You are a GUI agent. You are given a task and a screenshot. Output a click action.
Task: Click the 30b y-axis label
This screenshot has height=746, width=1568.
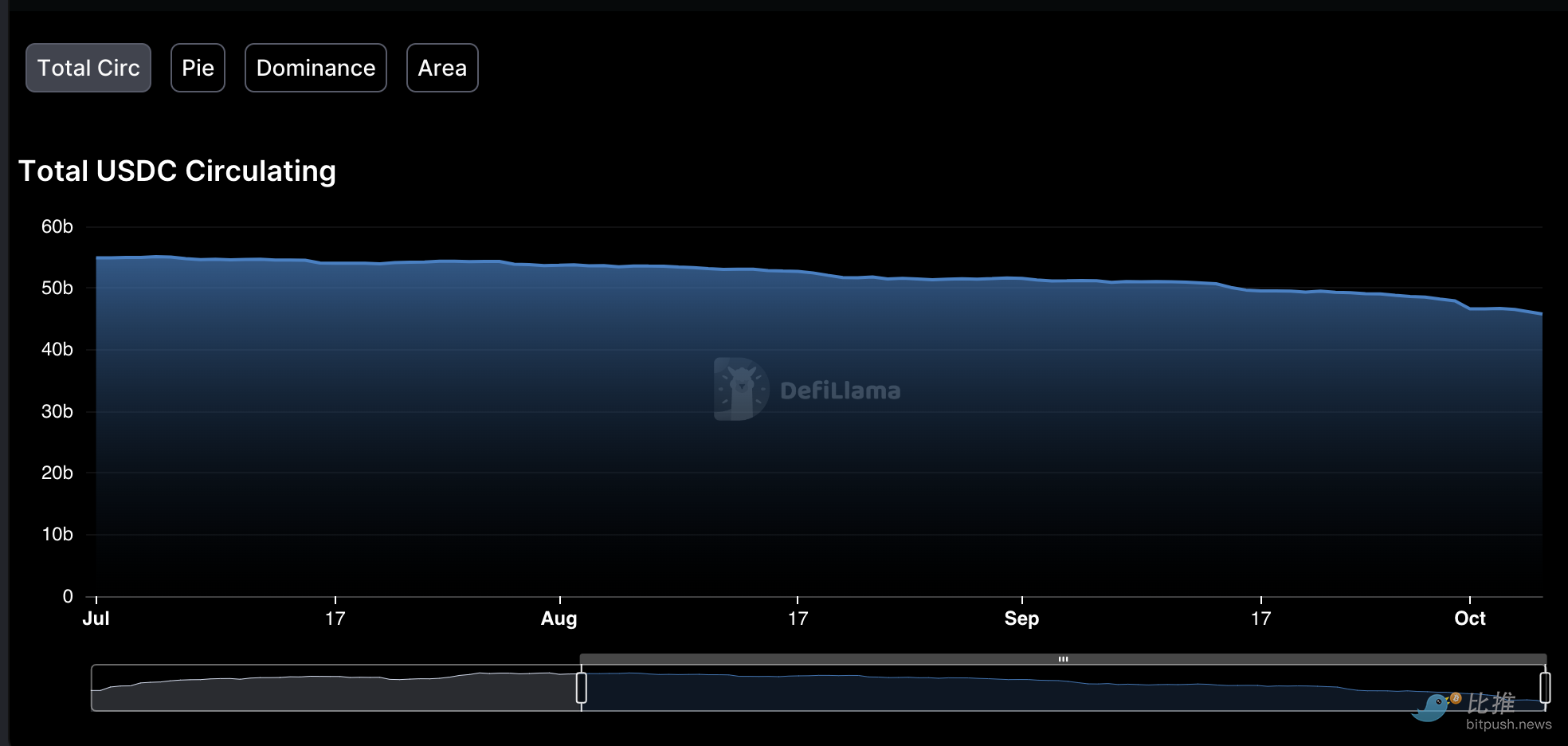pos(57,412)
